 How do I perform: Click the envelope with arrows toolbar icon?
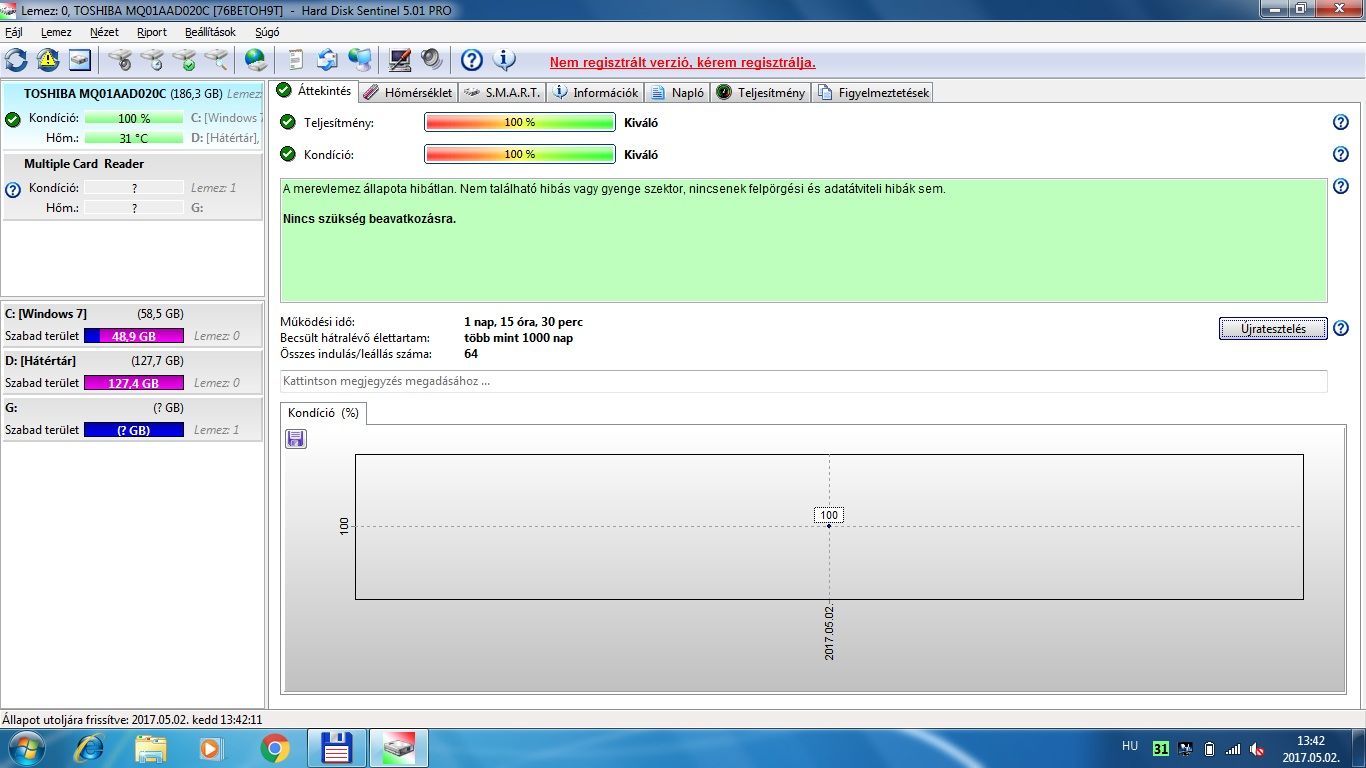pos(328,60)
